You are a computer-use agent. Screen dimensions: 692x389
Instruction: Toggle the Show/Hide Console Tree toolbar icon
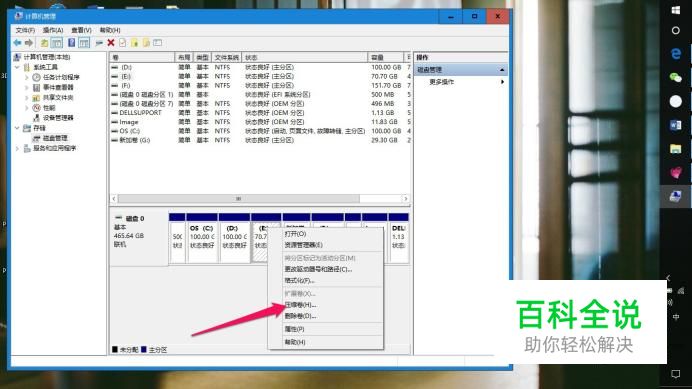[x=57, y=43]
